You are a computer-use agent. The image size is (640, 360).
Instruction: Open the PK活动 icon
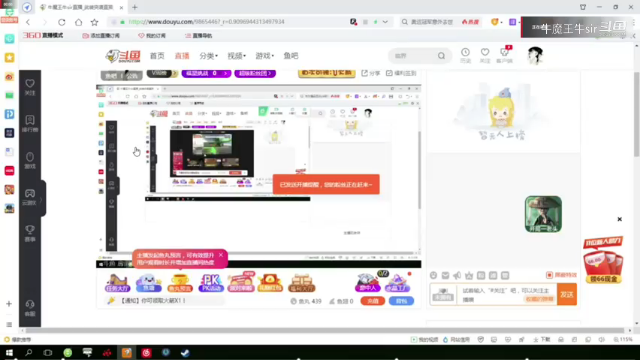[211, 282]
